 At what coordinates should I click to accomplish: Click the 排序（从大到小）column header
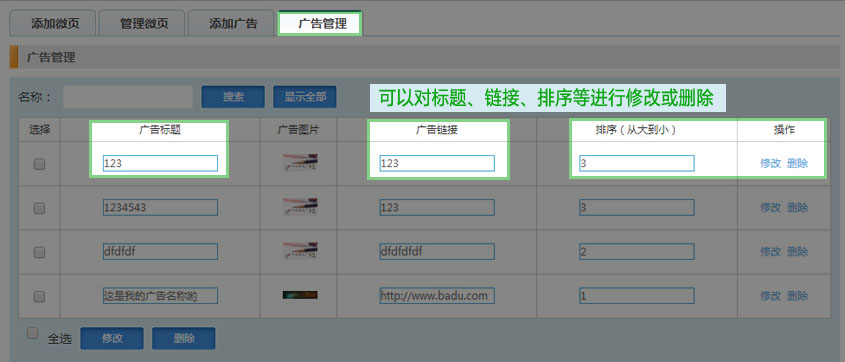[636, 130]
